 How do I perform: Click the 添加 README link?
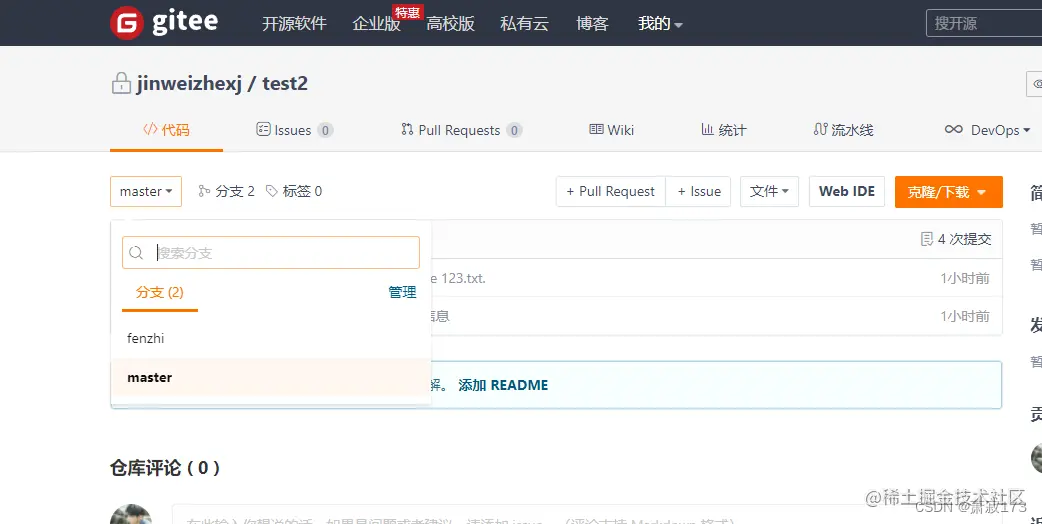[x=503, y=385]
